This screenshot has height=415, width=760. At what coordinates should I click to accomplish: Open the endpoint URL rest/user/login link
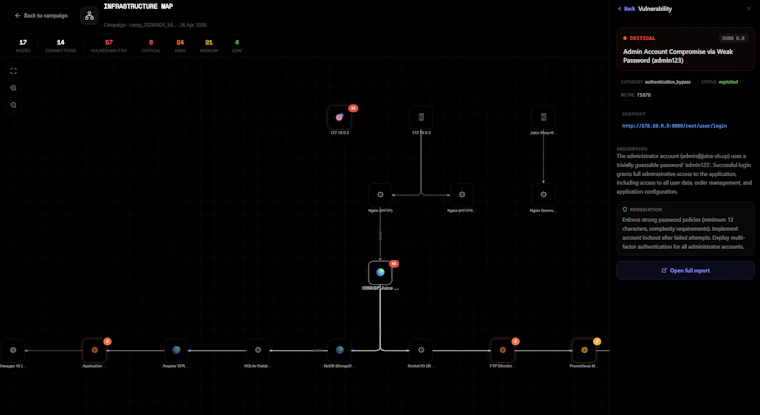click(674, 126)
